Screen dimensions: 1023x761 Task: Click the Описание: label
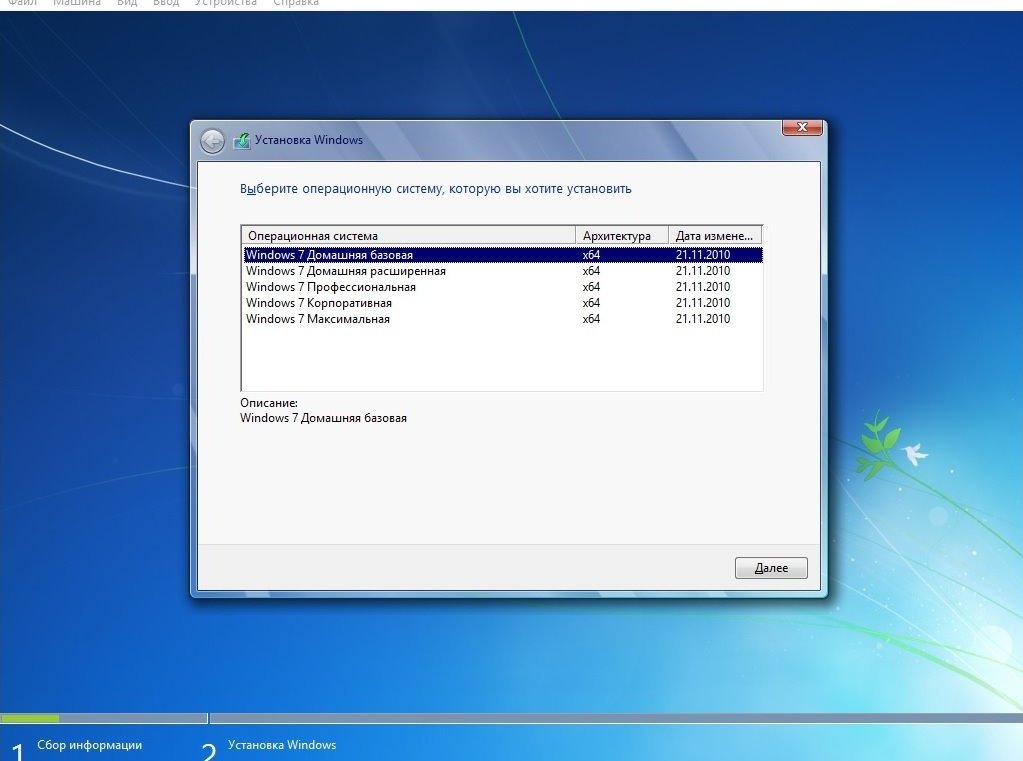coord(269,403)
